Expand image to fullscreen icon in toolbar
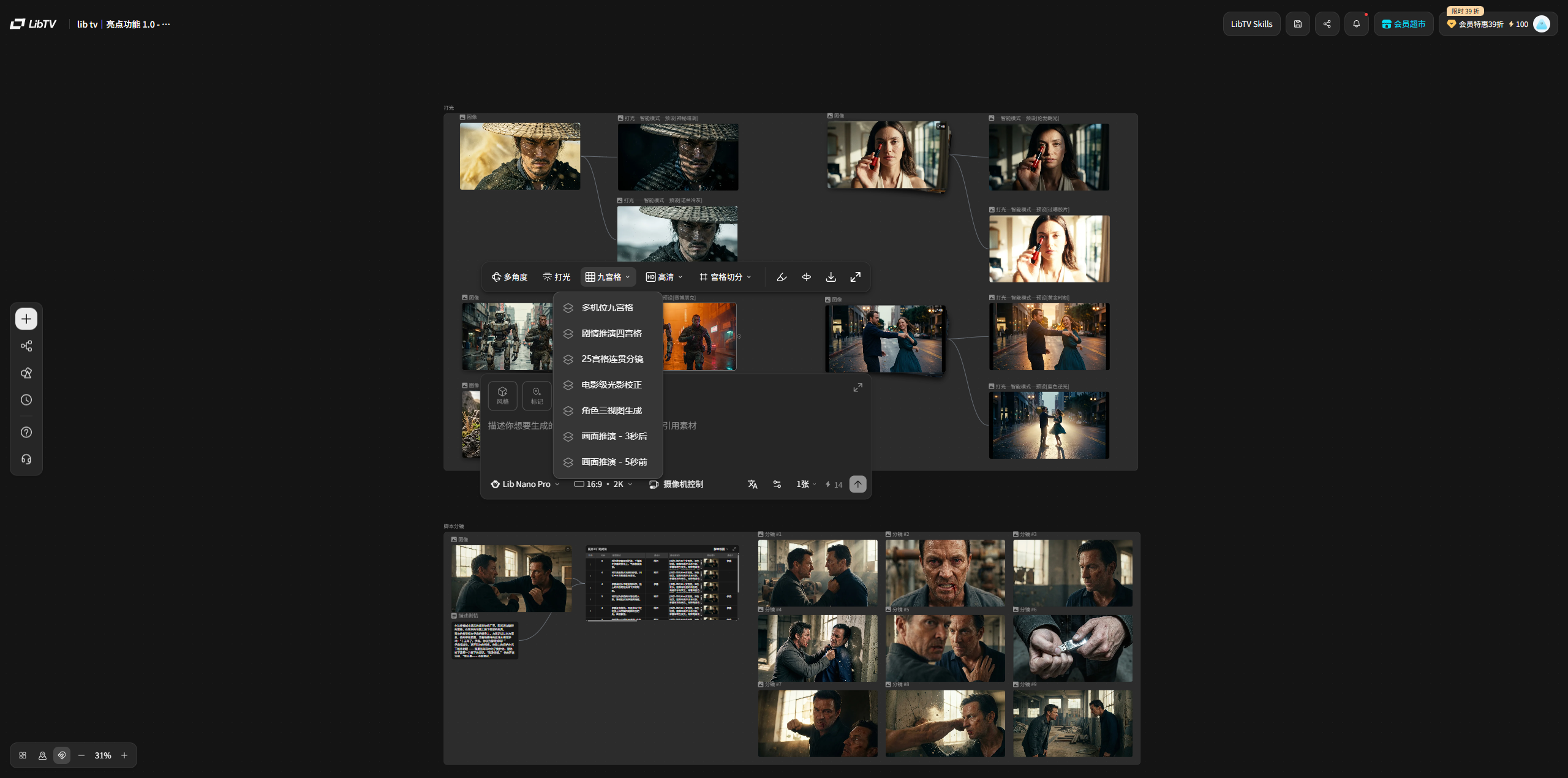1568x778 pixels. click(x=855, y=277)
